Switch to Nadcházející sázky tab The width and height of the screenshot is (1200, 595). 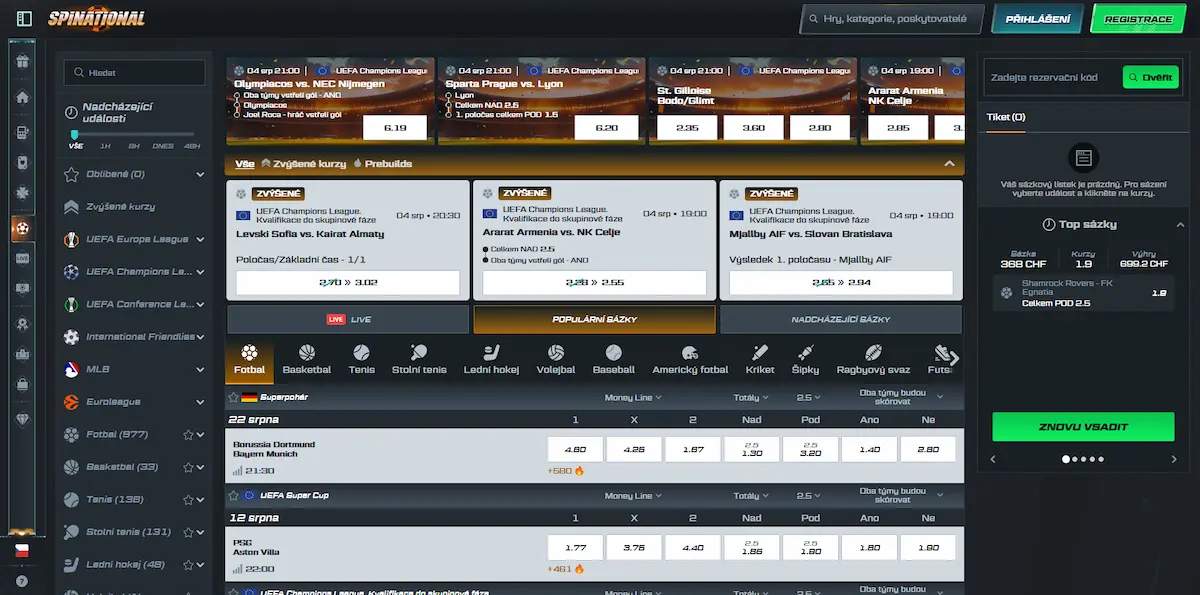point(841,319)
